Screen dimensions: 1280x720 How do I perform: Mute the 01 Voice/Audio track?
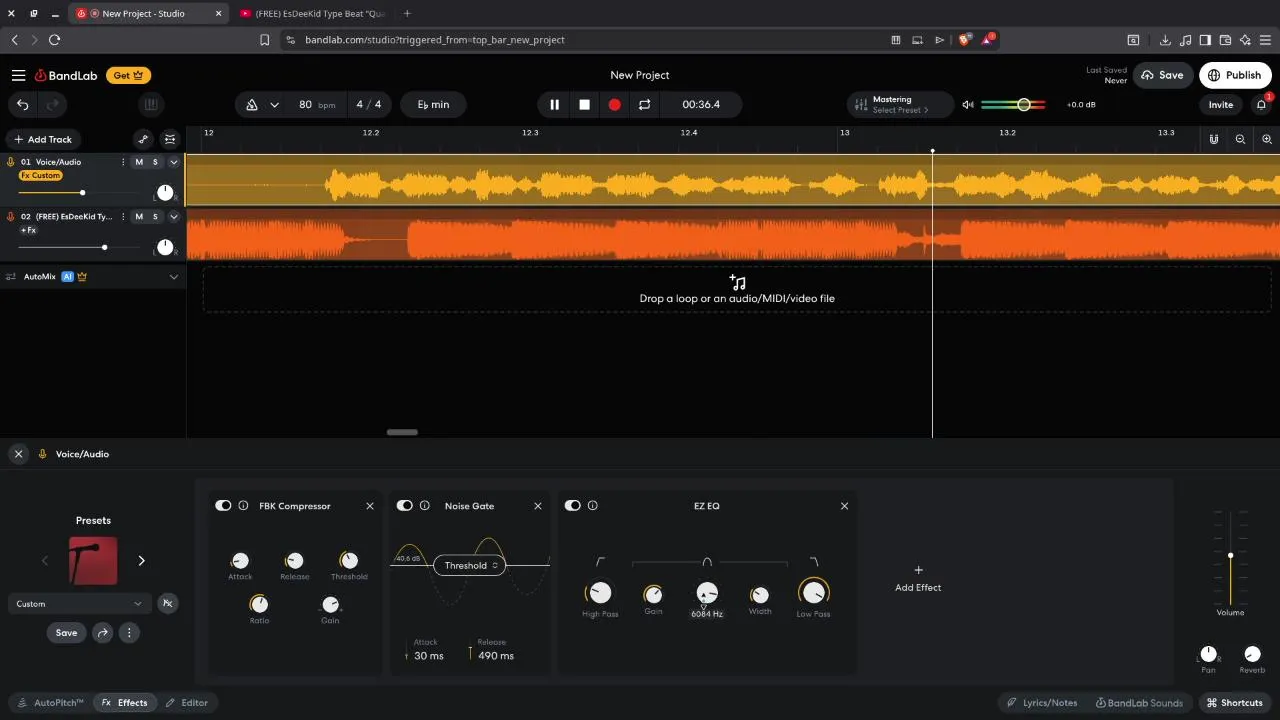click(x=139, y=162)
